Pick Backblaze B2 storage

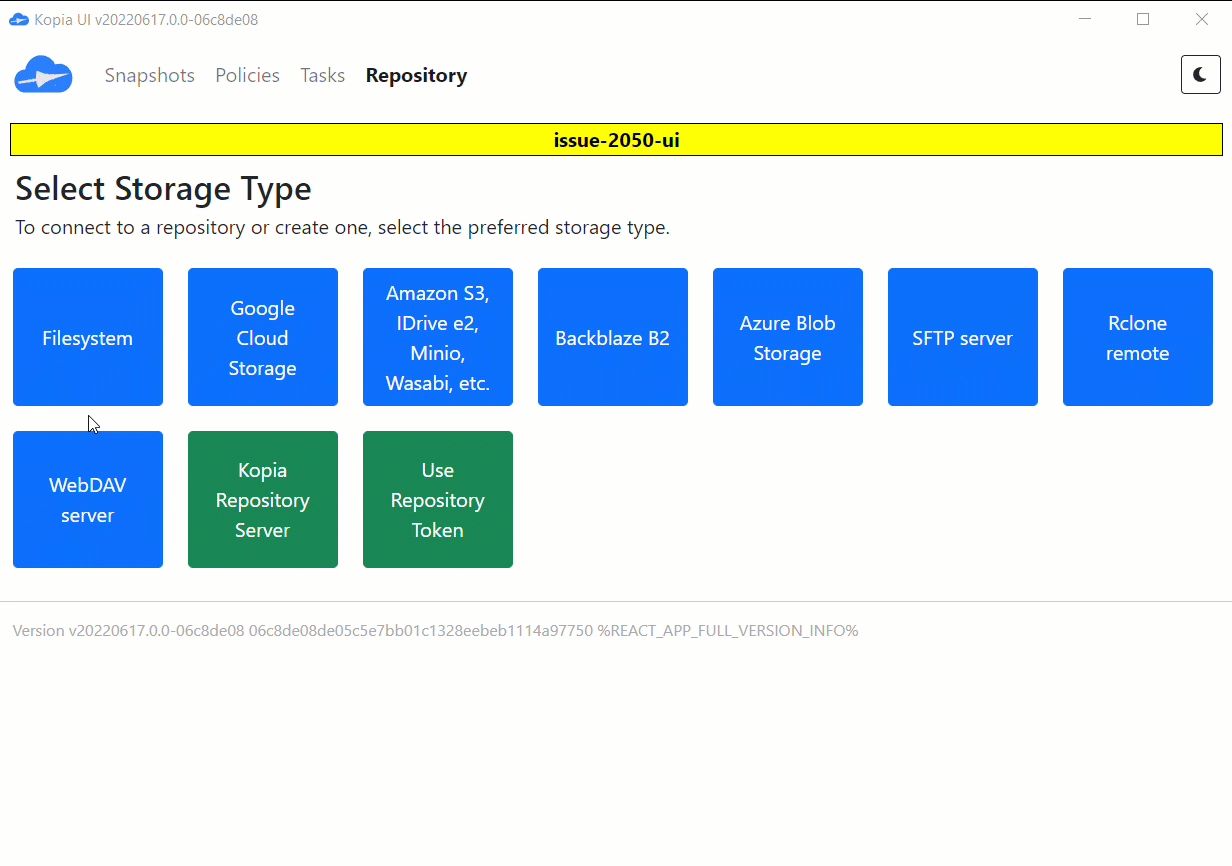point(612,337)
